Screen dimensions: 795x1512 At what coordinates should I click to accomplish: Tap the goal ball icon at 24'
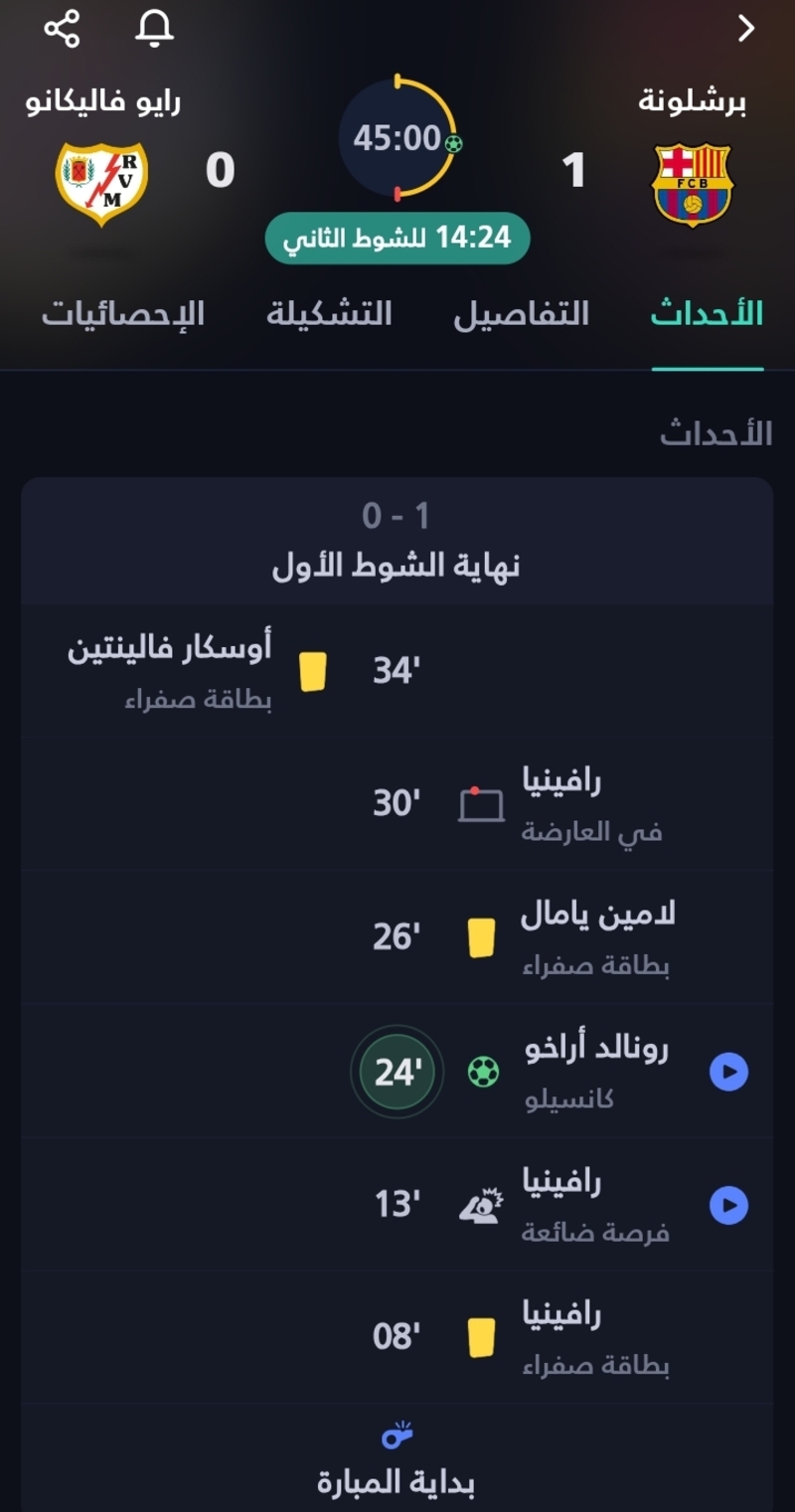[483, 1072]
